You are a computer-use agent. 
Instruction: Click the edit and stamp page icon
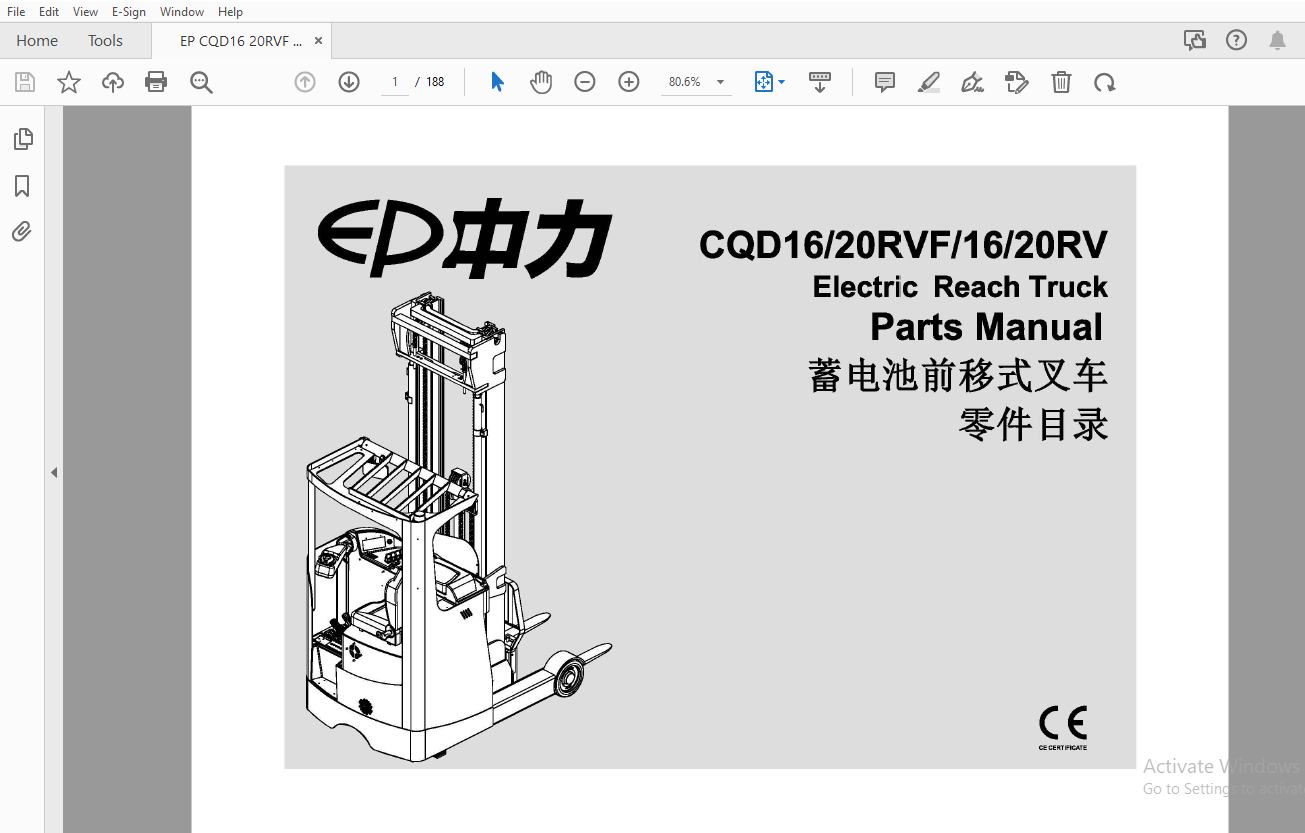click(1017, 82)
